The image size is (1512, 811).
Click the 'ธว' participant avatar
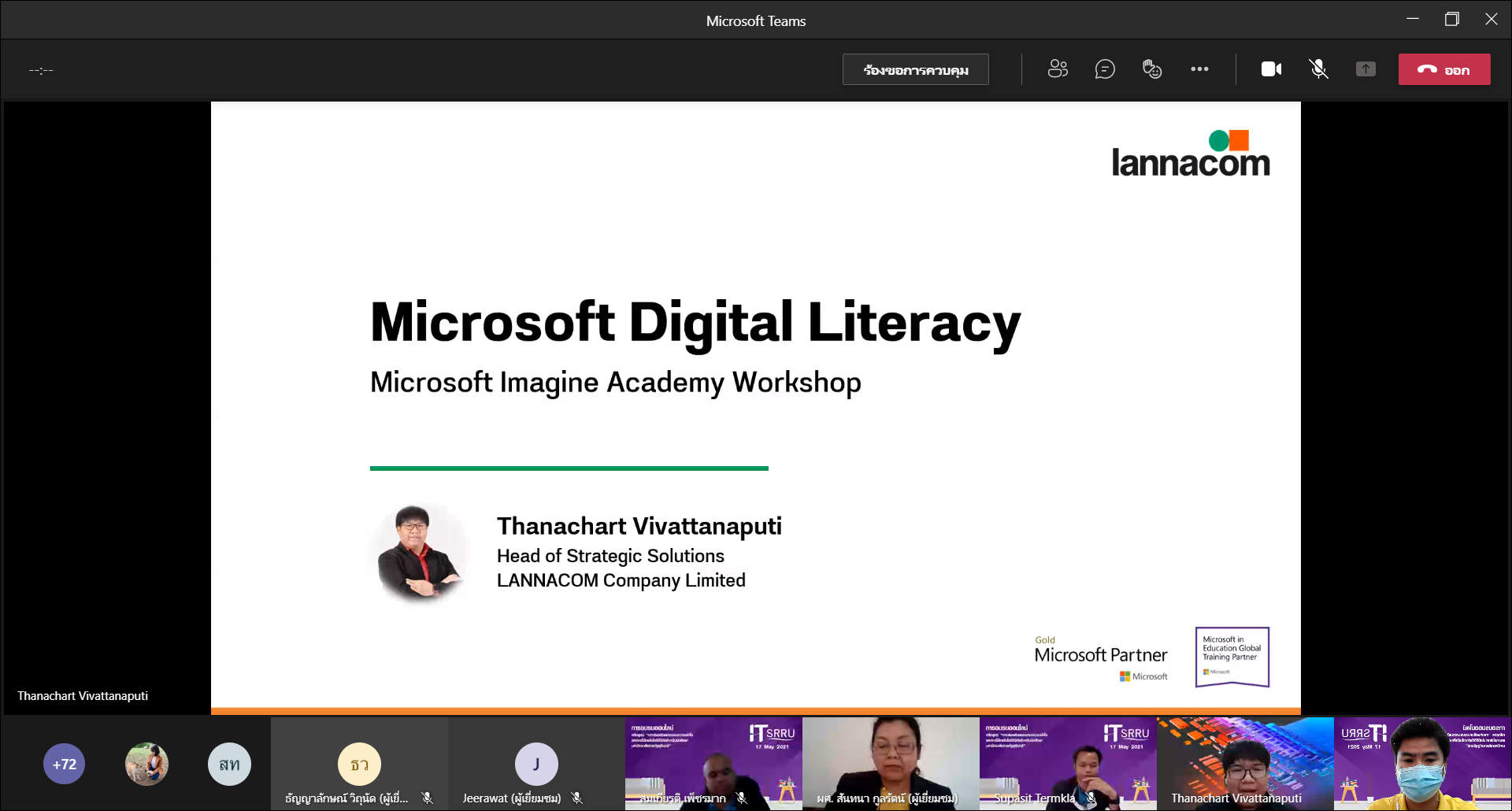(359, 764)
